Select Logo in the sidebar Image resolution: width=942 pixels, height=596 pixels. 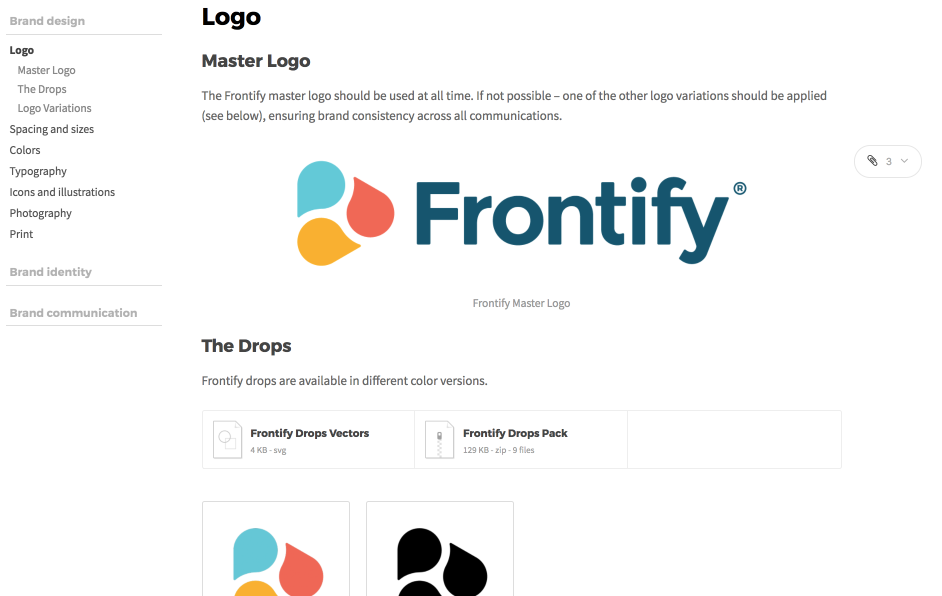(22, 50)
